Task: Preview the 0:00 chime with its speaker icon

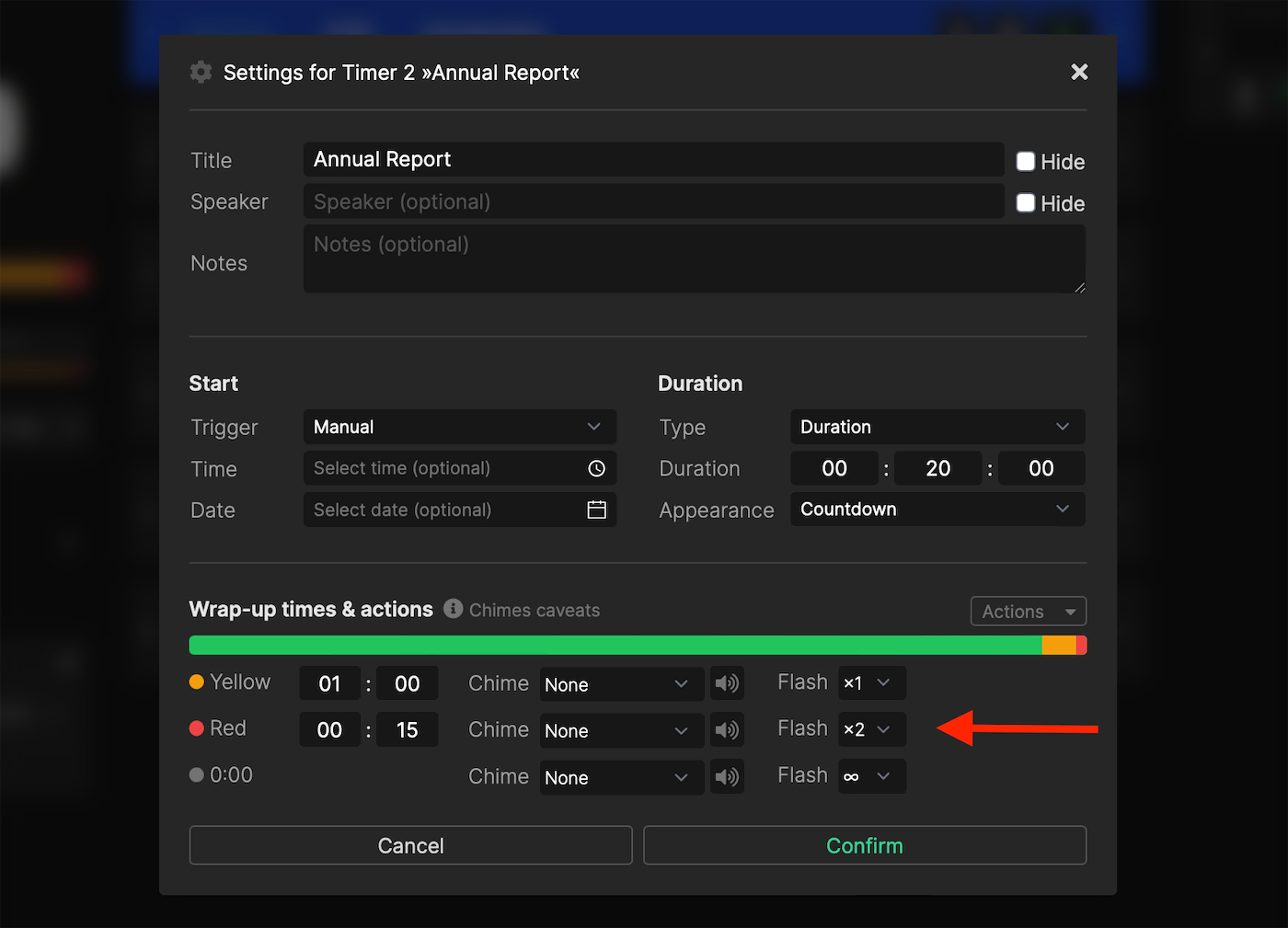Action: click(x=727, y=776)
